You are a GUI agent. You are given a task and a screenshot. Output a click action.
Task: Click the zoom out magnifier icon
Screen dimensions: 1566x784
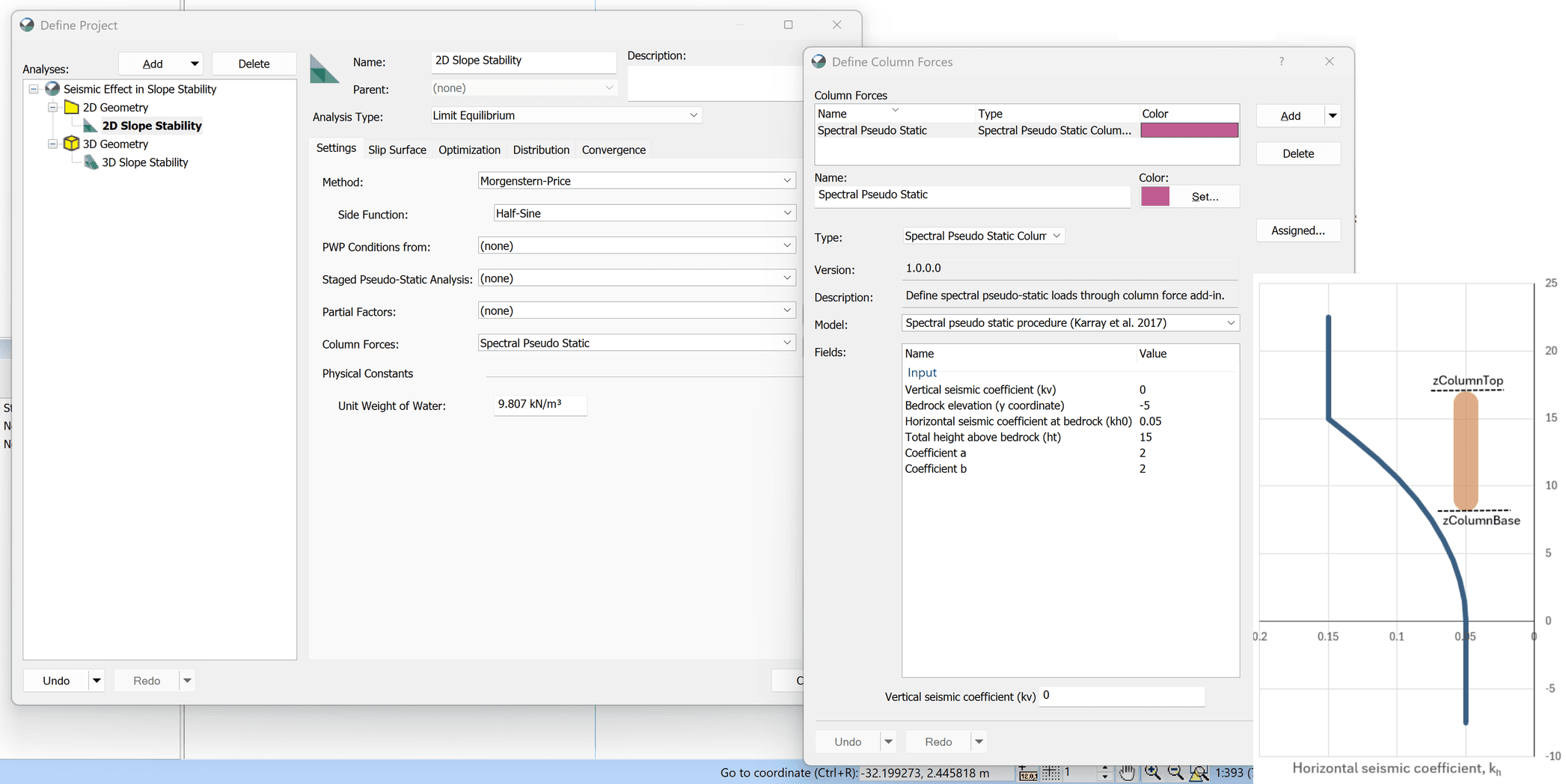(1175, 773)
